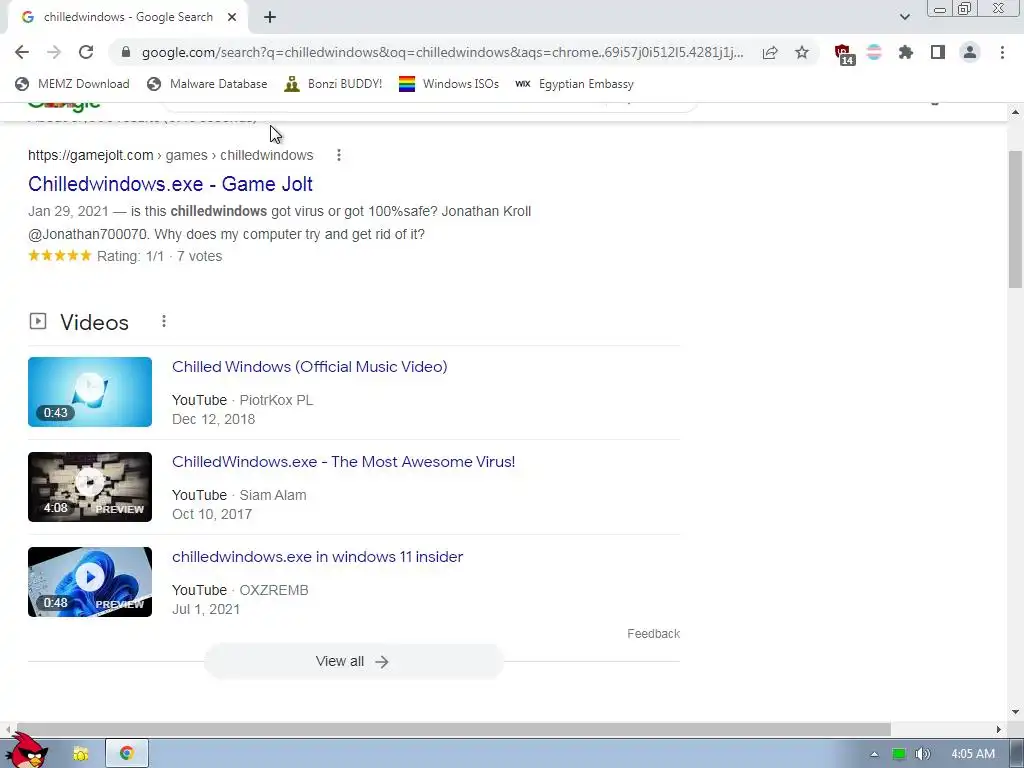
Task: Share this page via share icon
Action: coord(770,52)
